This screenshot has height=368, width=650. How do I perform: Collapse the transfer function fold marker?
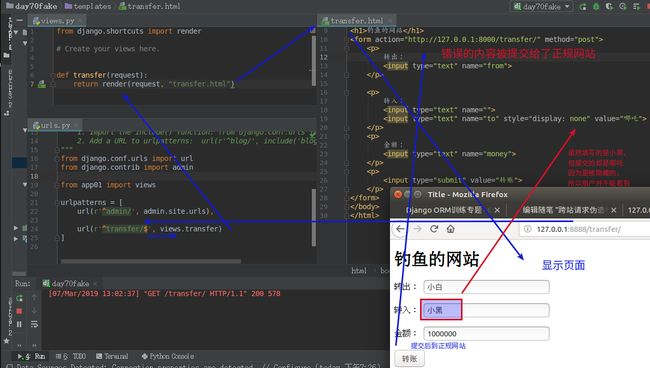click(x=53, y=75)
